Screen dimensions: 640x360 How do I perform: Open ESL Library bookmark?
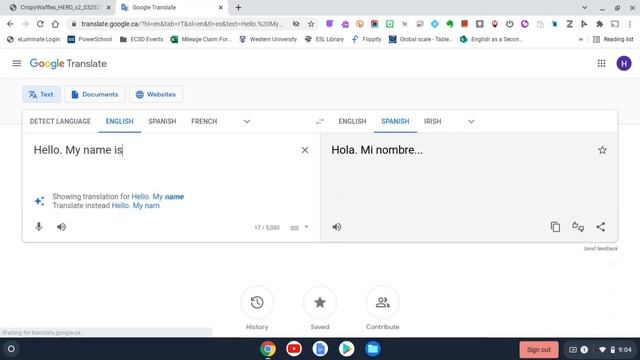coord(324,39)
